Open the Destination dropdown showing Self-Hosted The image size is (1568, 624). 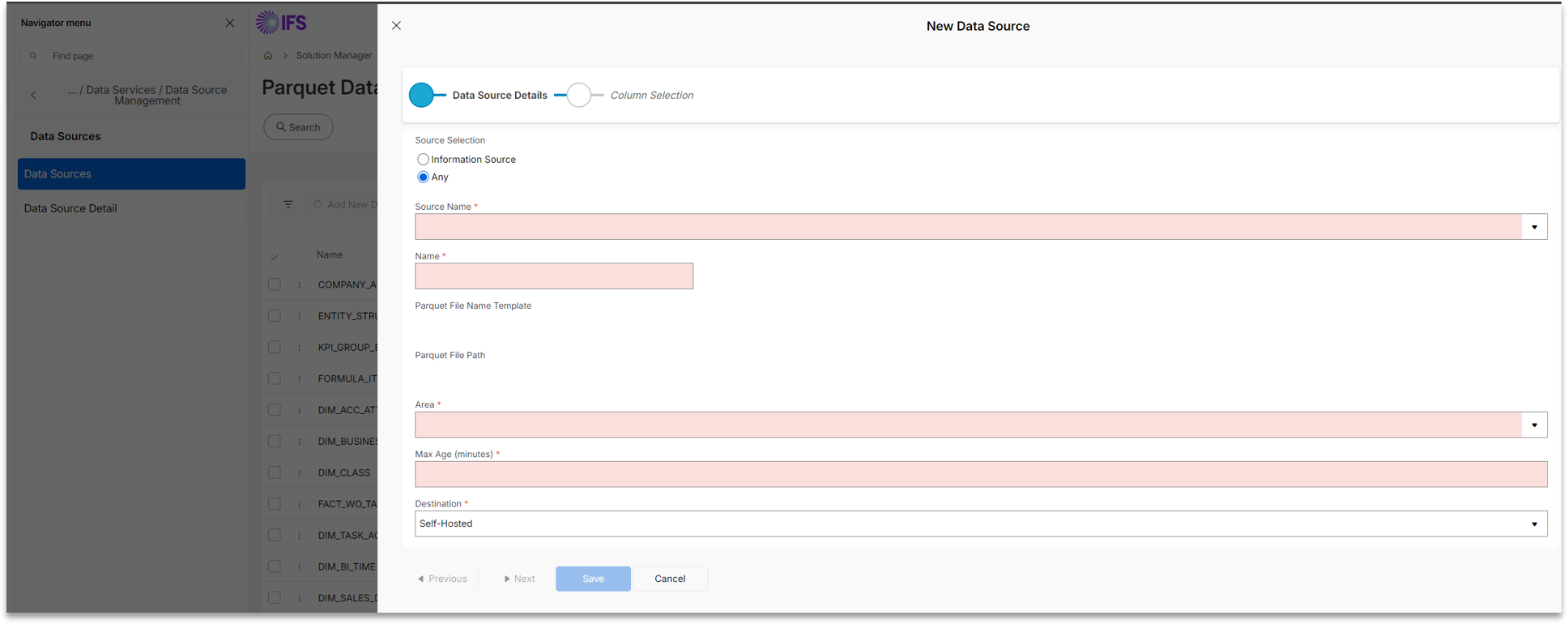click(981, 524)
